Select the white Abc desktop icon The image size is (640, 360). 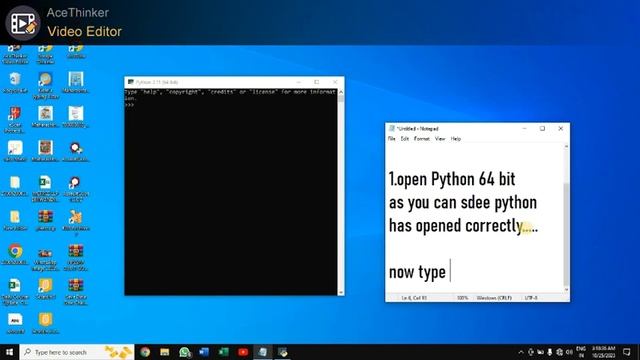click(15, 323)
